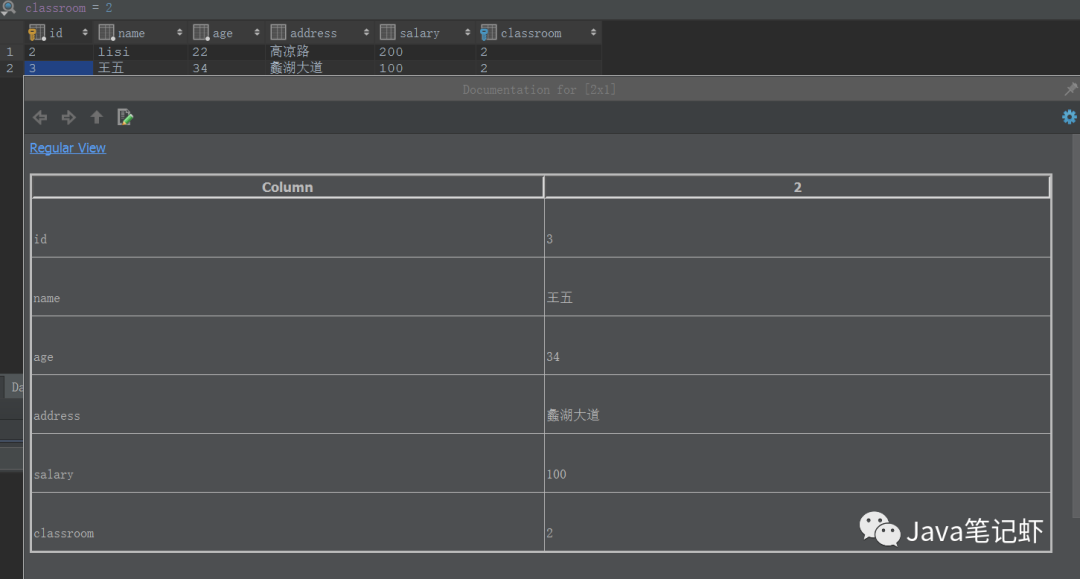Select the '王五' cell in the result grid
The width and height of the screenshot is (1080, 579).
pos(141,68)
